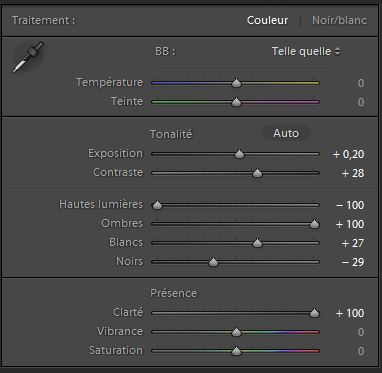The width and height of the screenshot is (382, 373).
Task: Click the Contraste value + 28
Action: tap(353, 173)
